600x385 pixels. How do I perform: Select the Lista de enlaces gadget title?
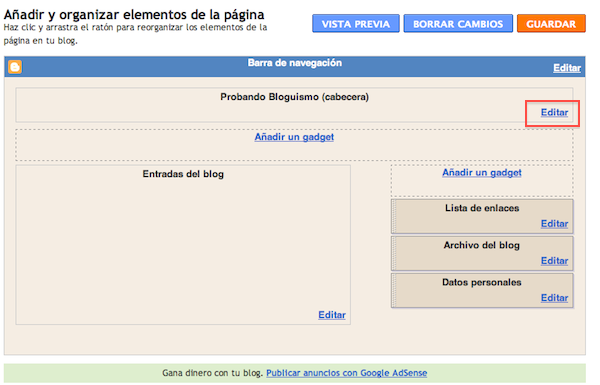[482, 208]
